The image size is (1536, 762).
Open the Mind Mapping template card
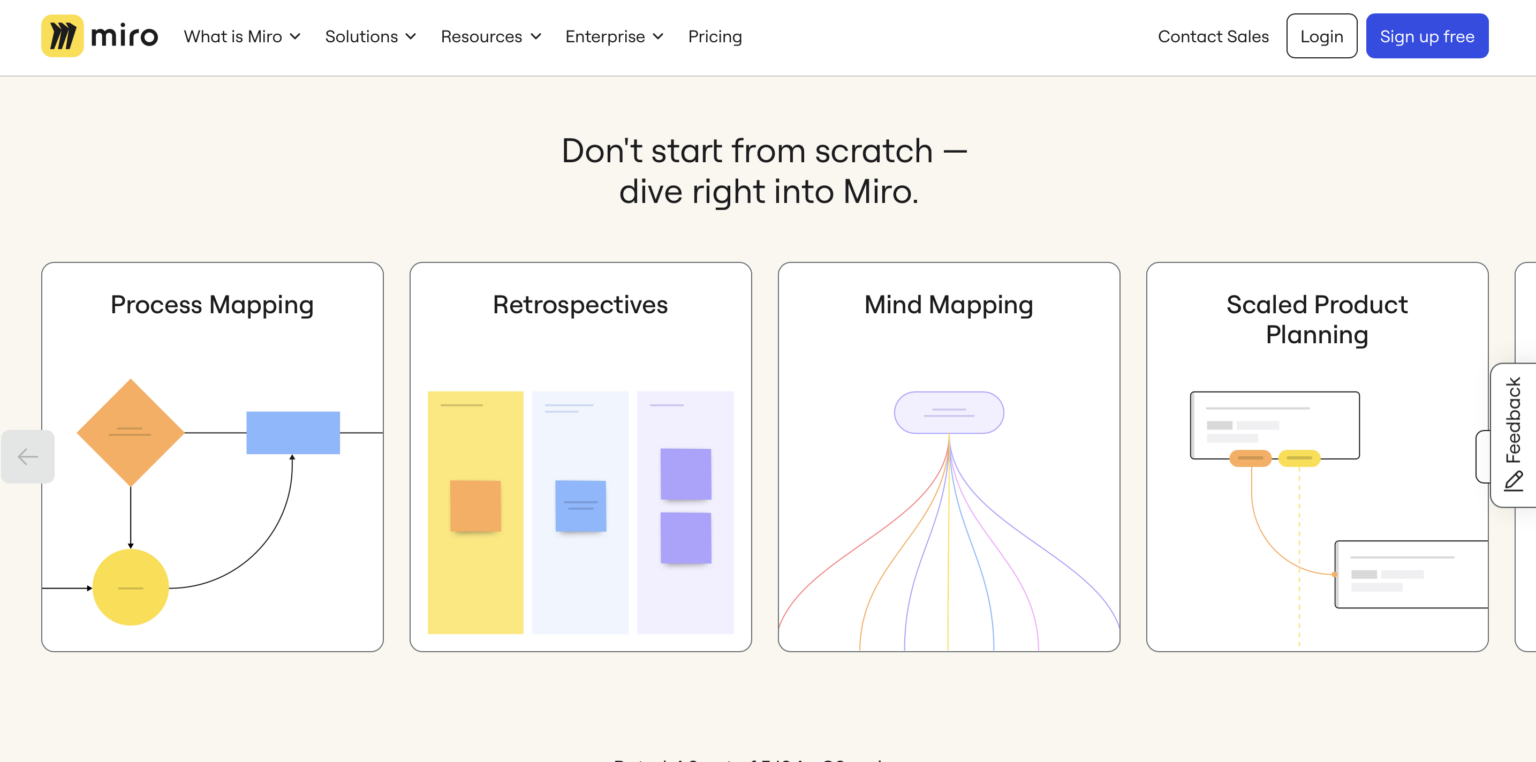tap(948, 456)
